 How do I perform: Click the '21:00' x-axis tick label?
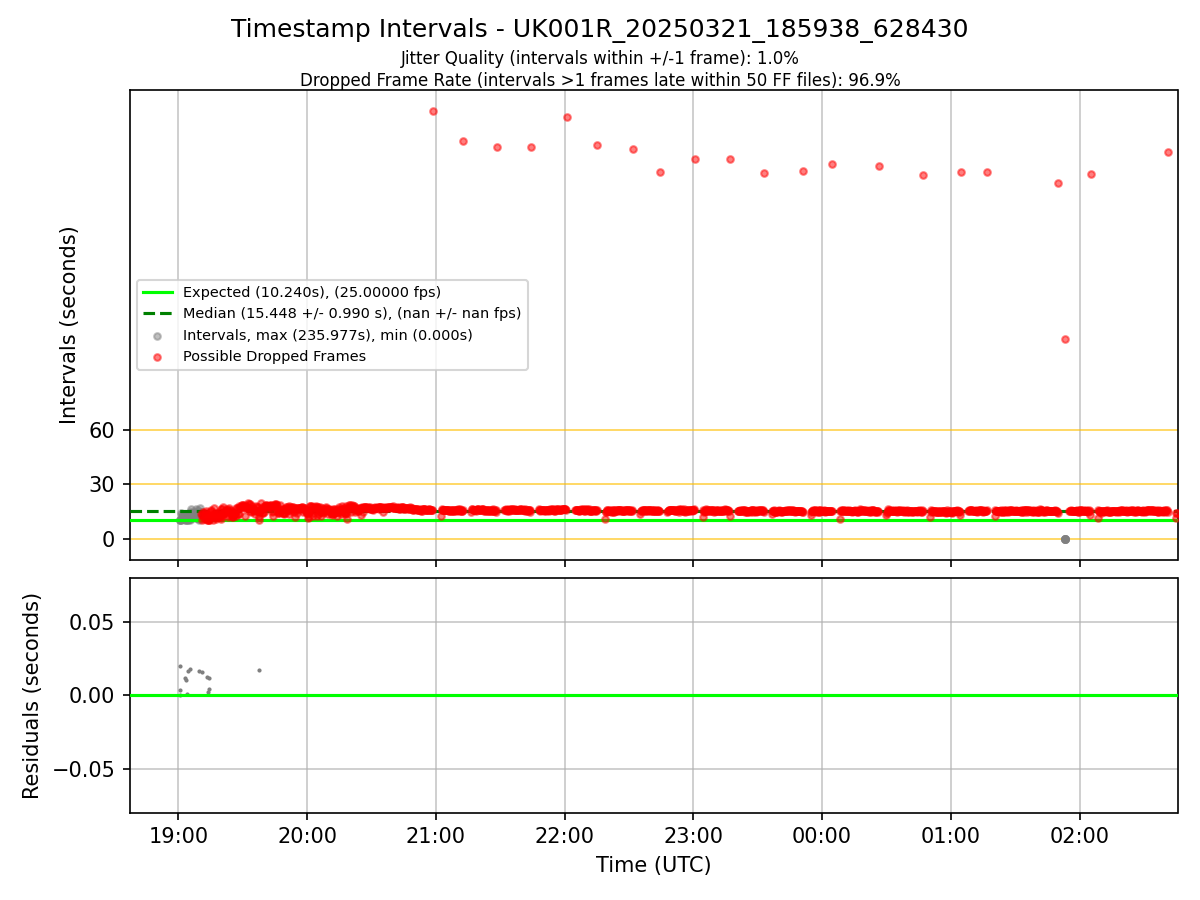click(x=436, y=836)
